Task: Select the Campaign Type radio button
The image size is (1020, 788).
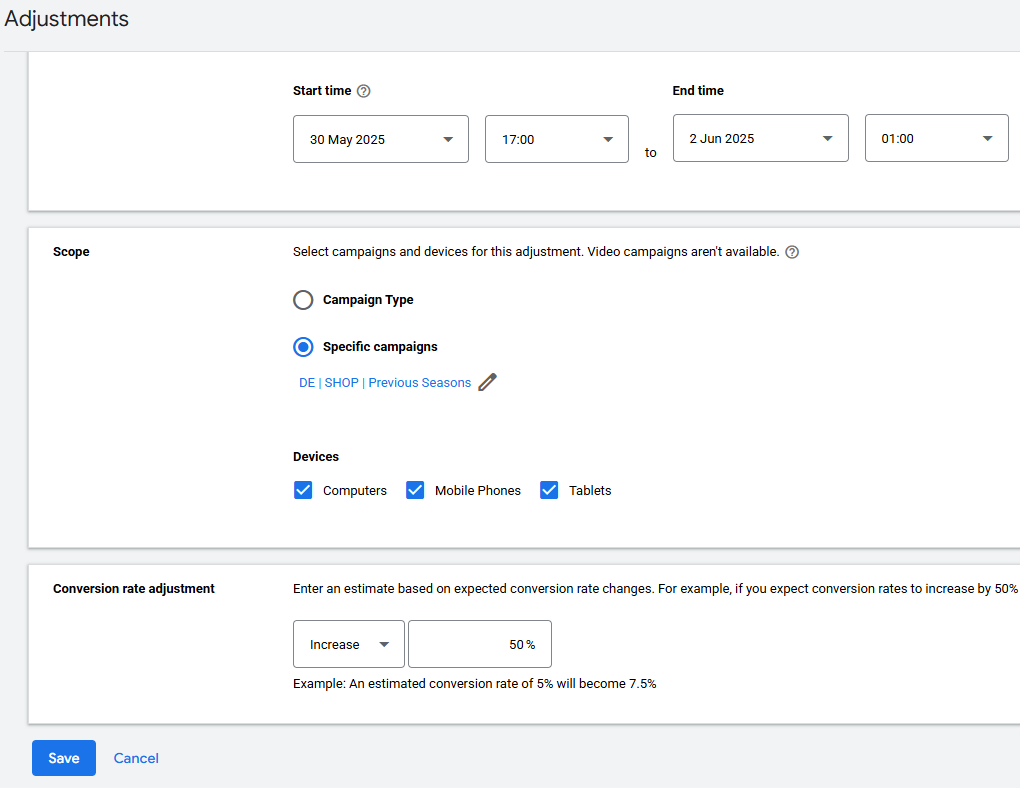Action: tap(303, 299)
